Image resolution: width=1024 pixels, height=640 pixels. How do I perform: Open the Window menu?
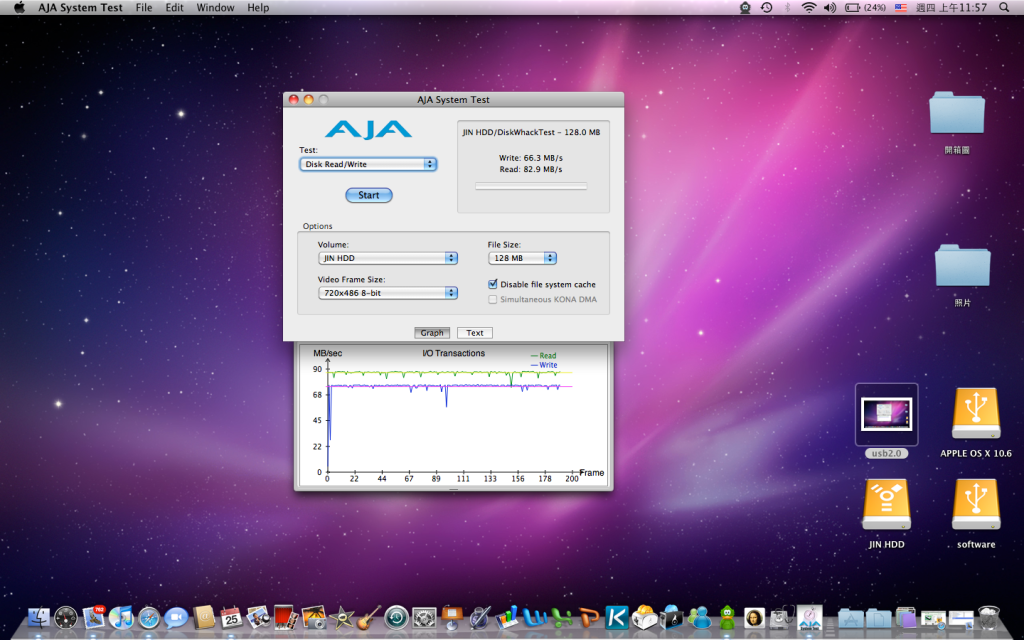pos(216,8)
